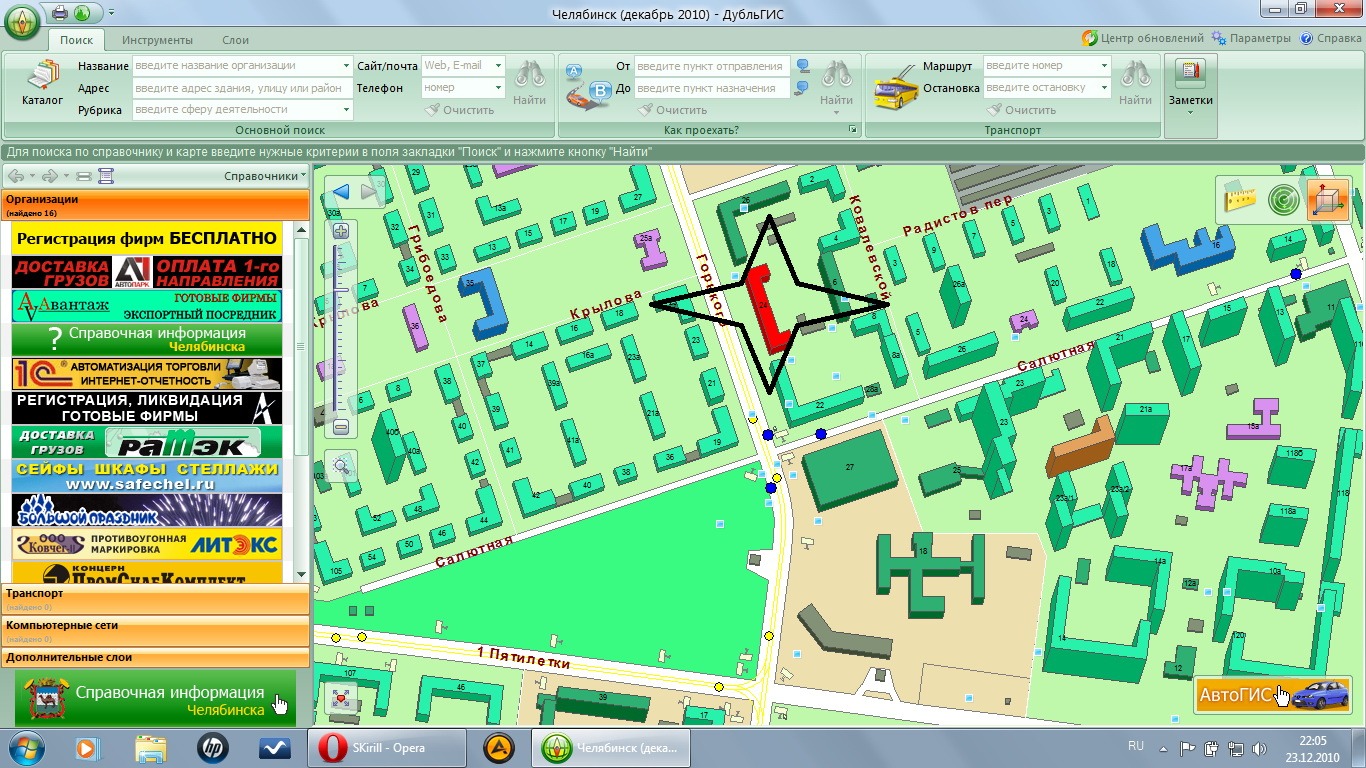The width and height of the screenshot is (1366, 768).
Task: Click the map zoom slider track
Action: [x=341, y=330]
